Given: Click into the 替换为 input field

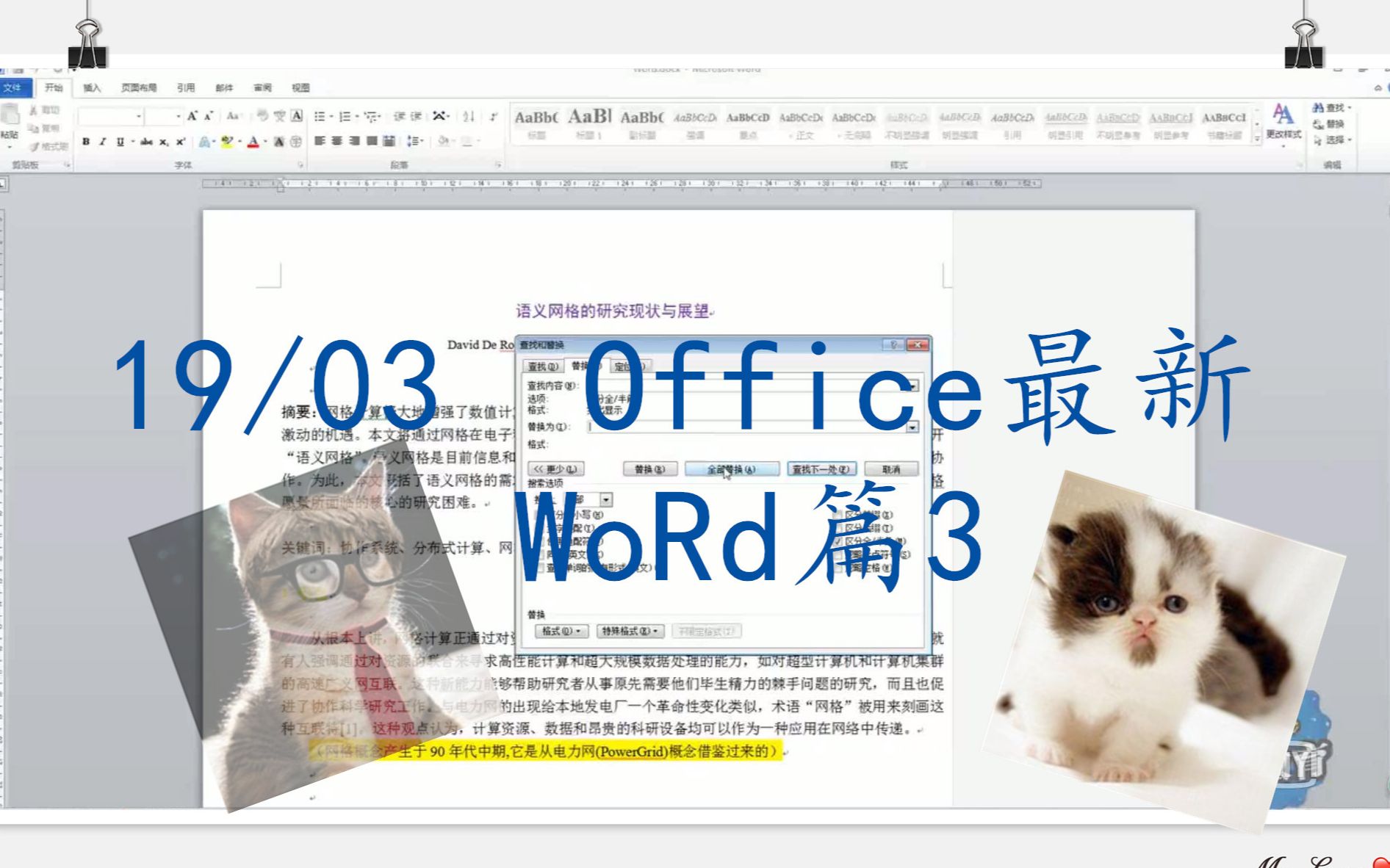Looking at the screenshot, I should 746,427.
